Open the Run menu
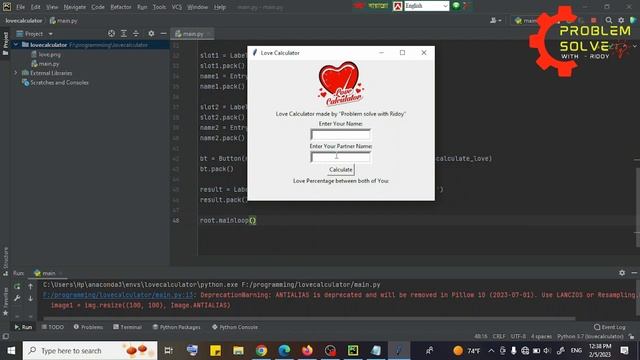640x360 pixels. tap(142, 7)
